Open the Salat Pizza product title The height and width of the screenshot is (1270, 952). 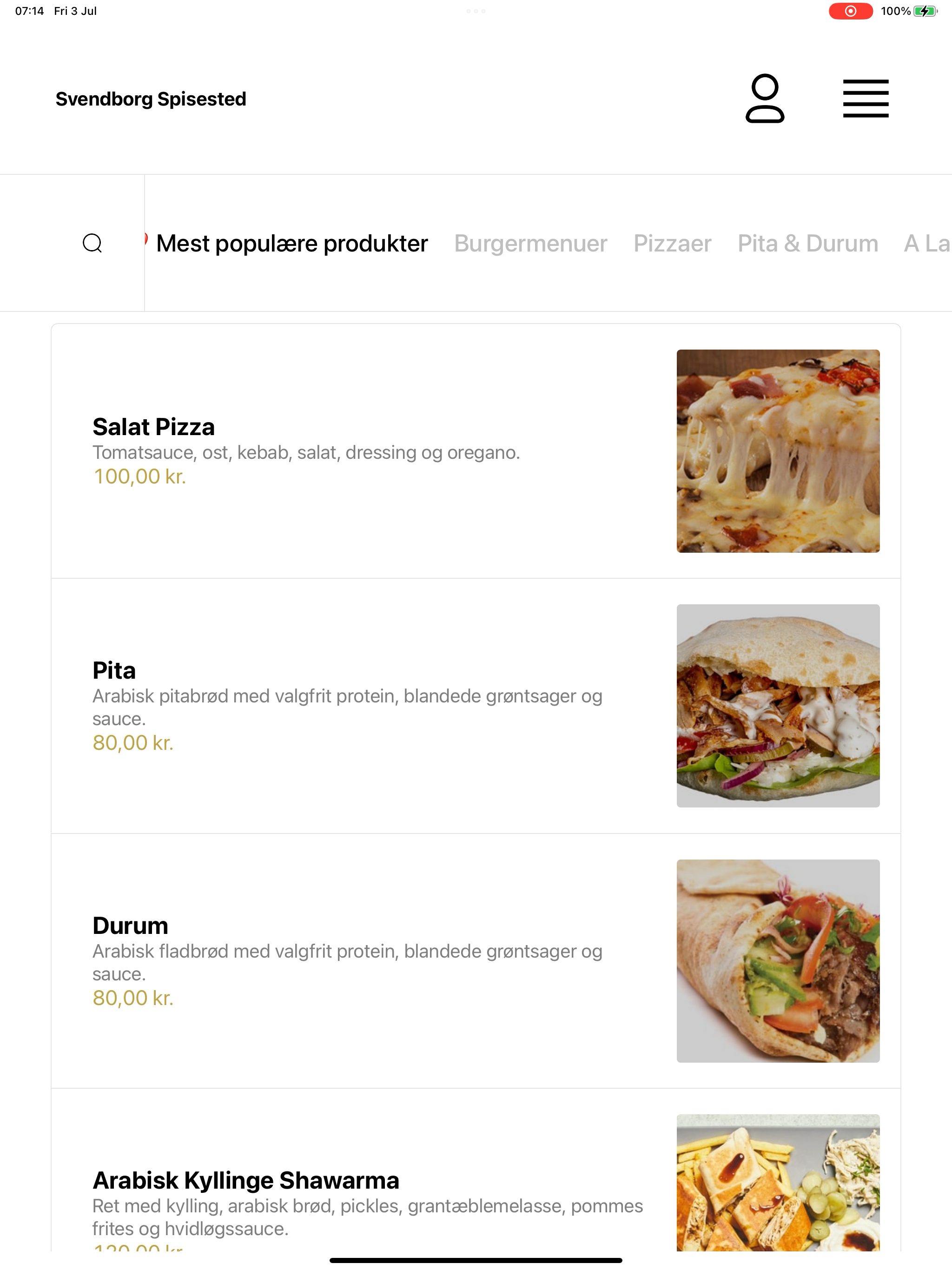pos(153,427)
